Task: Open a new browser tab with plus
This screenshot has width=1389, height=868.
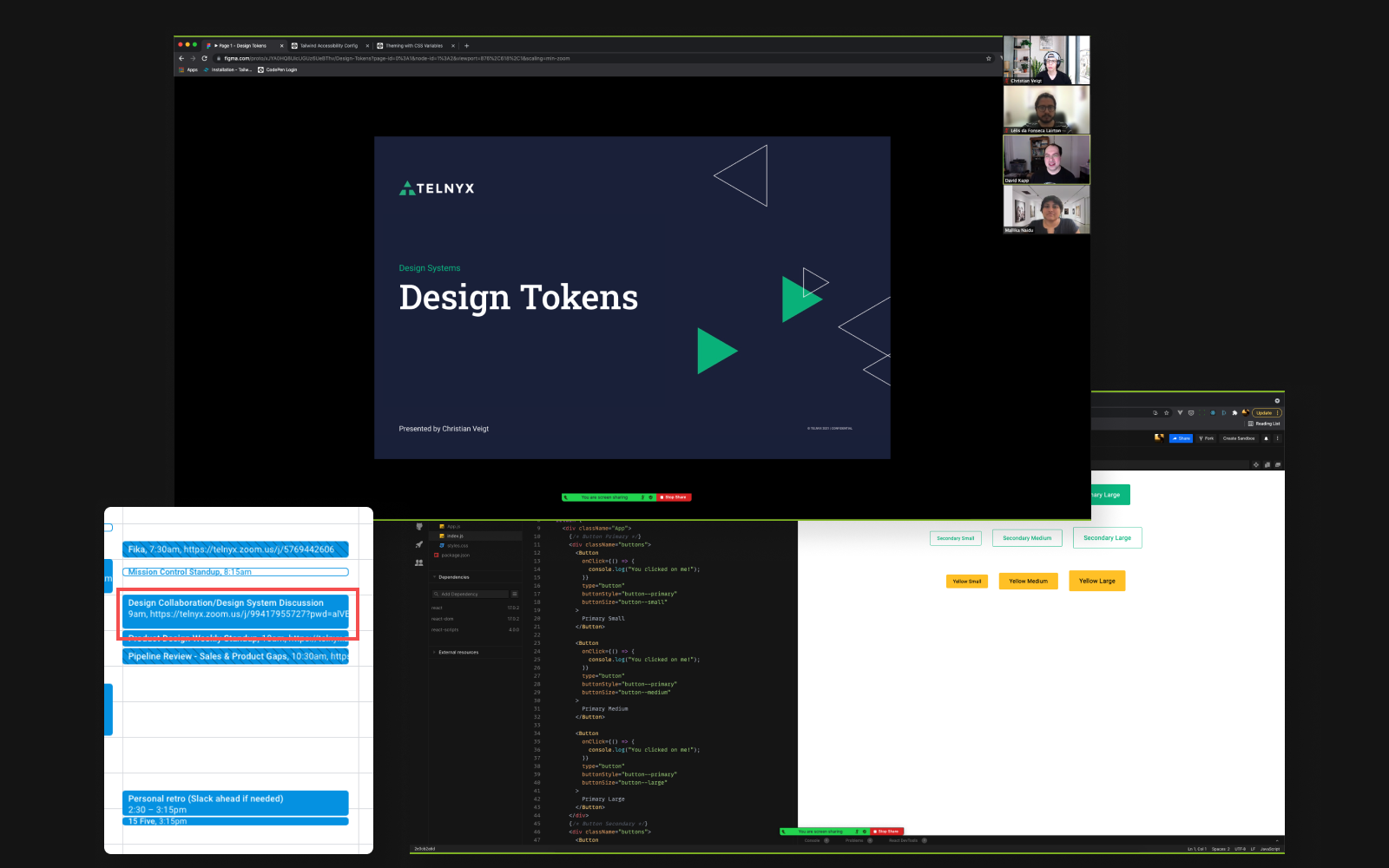Action: 467,45
